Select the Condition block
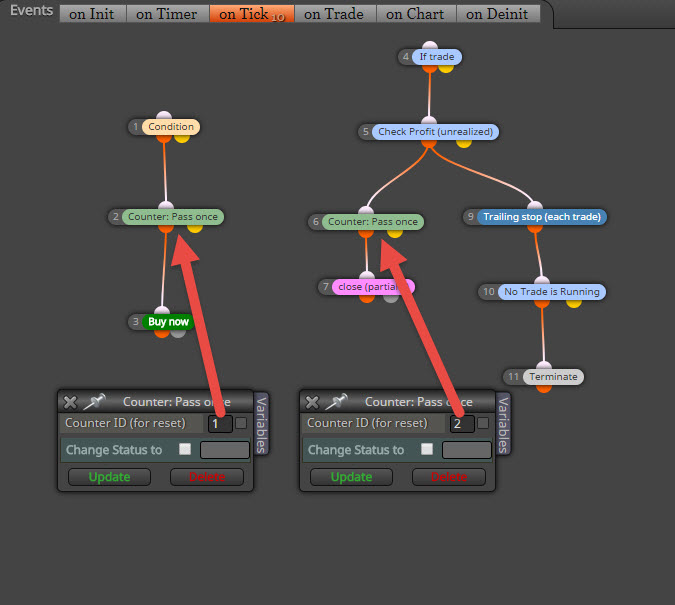The width and height of the screenshot is (675, 605). (171, 127)
